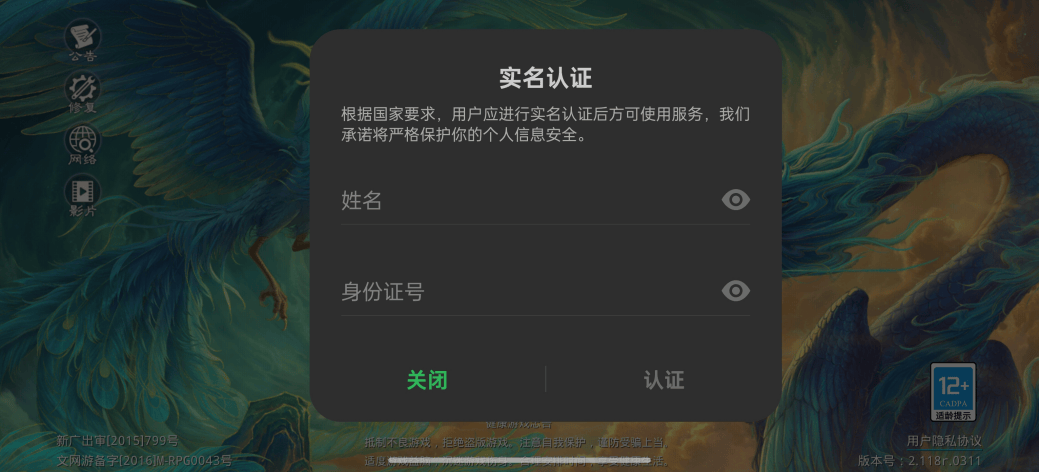Tap the CADPA 12+ age rating badge
1039x472 pixels.
953,392
